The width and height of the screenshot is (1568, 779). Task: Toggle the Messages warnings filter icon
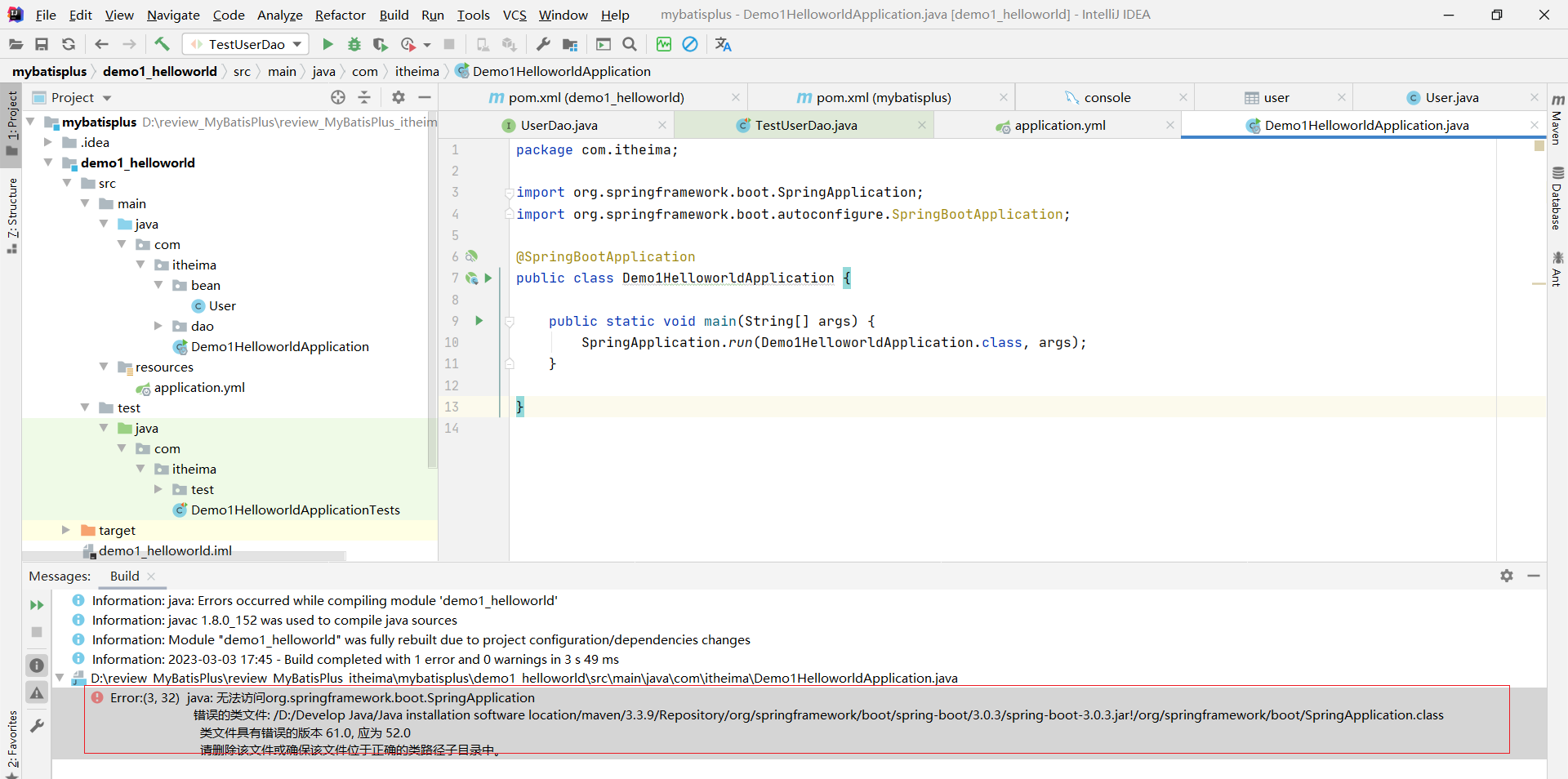pyautogui.click(x=37, y=693)
